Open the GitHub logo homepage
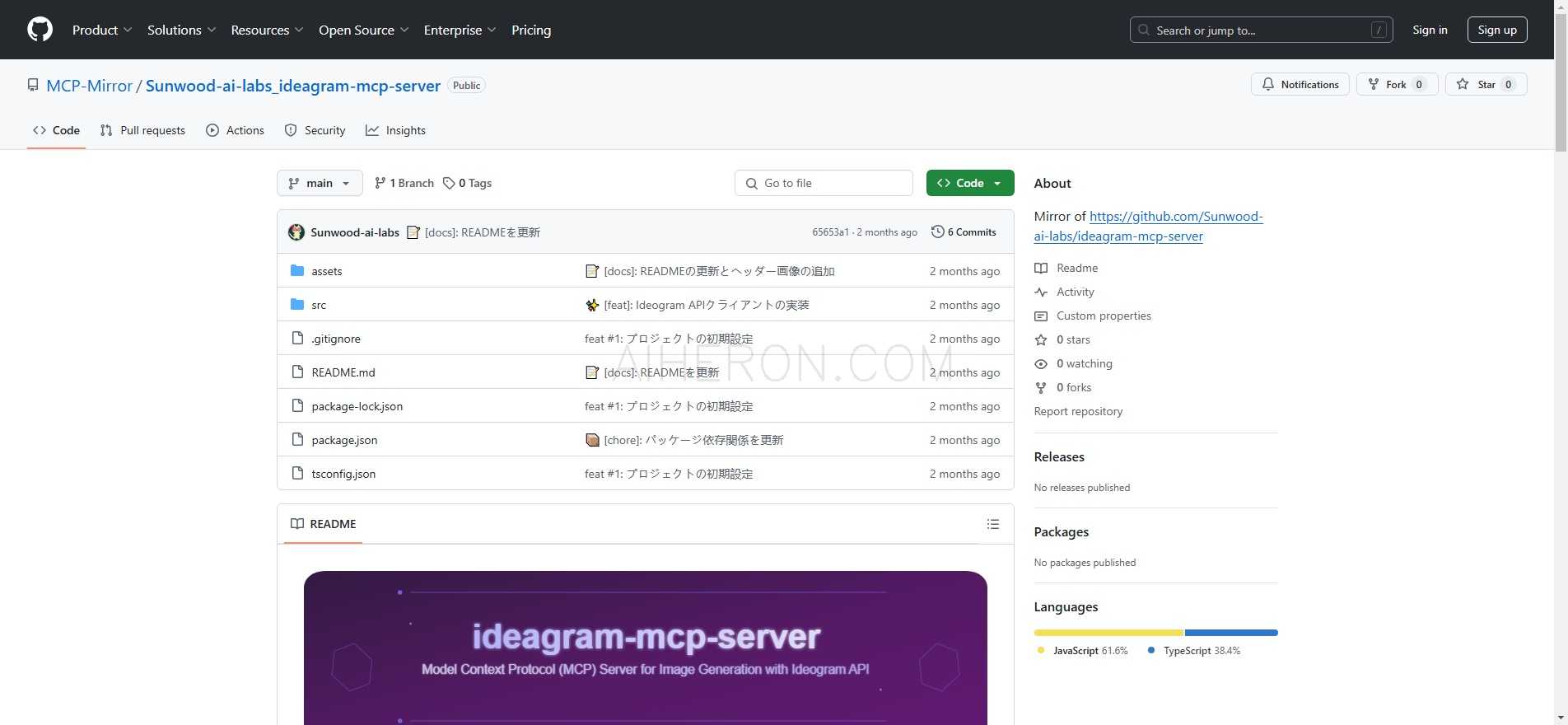The height and width of the screenshot is (725, 1568). point(40,30)
